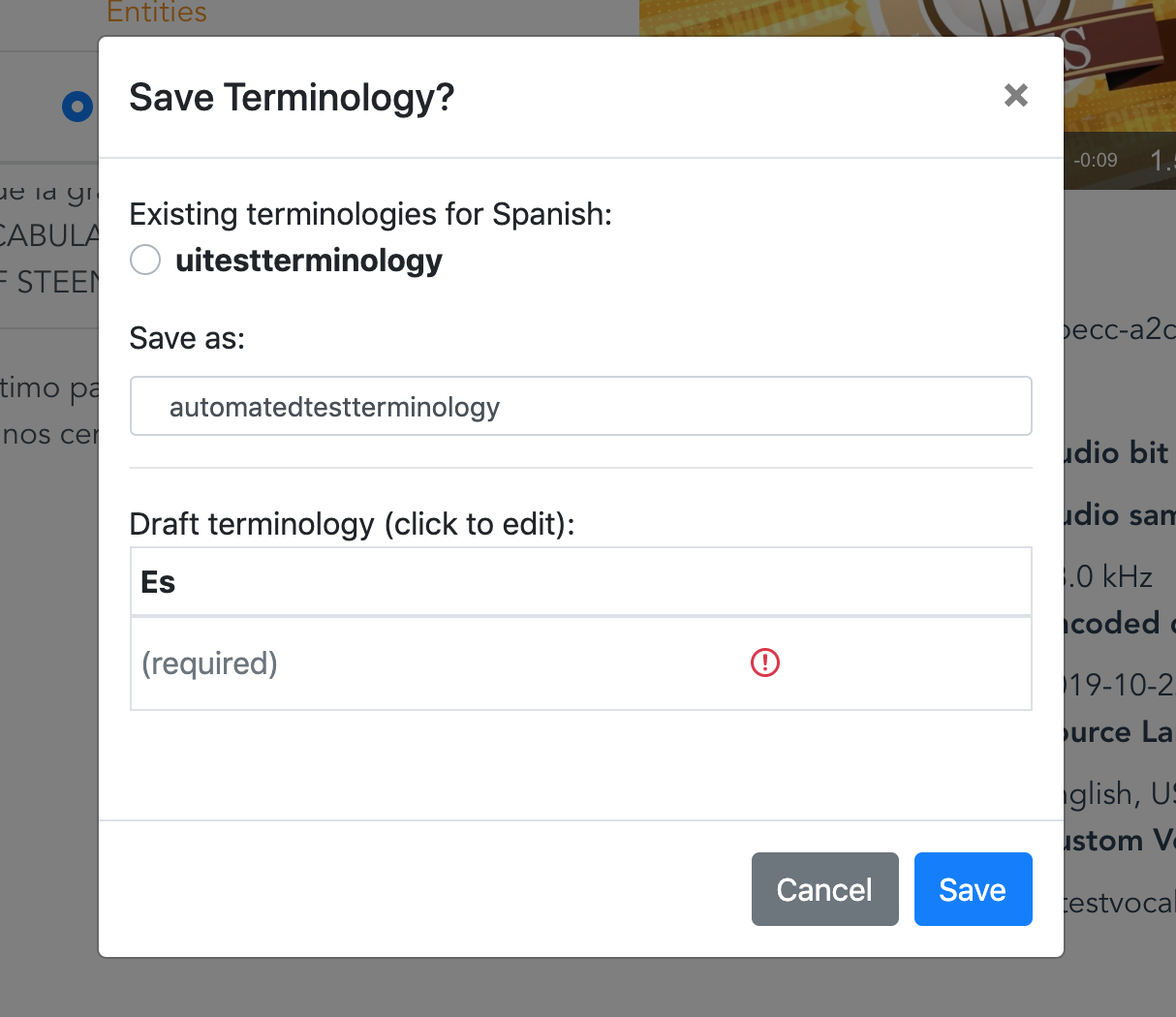Click the (required) terminology cell to edit
The image size is (1176, 1017).
click(387, 663)
